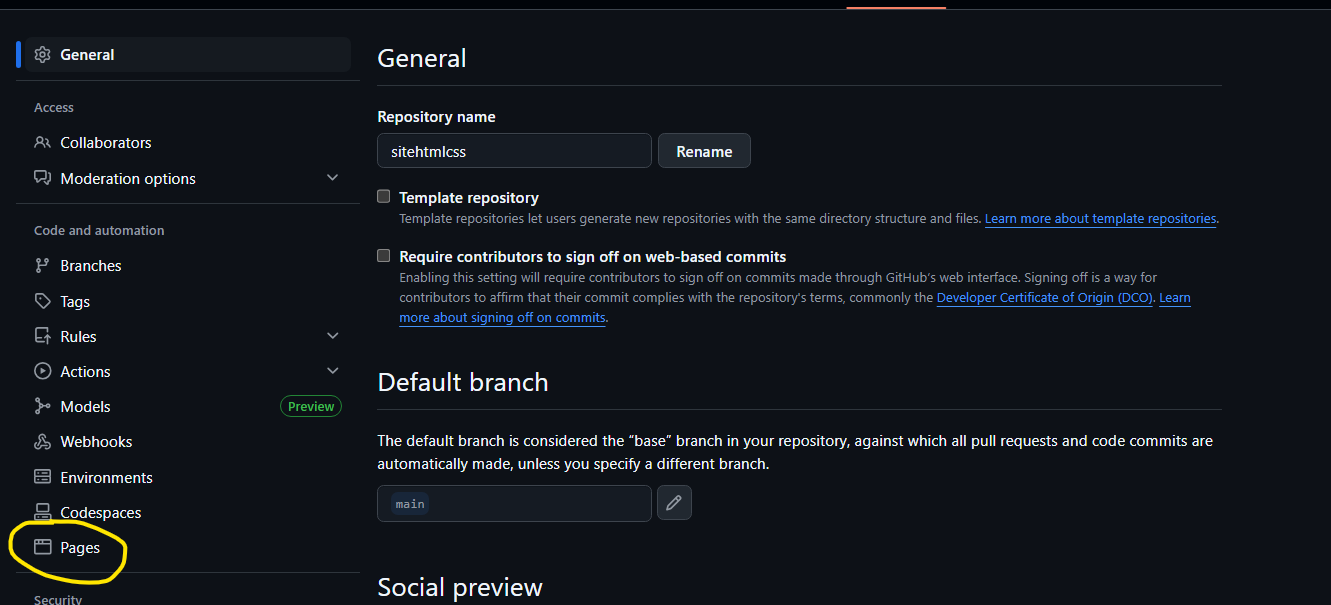The height and width of the screenshot is (605, 1331).
Task: Click the Codespaces icon
Action: 42,513
